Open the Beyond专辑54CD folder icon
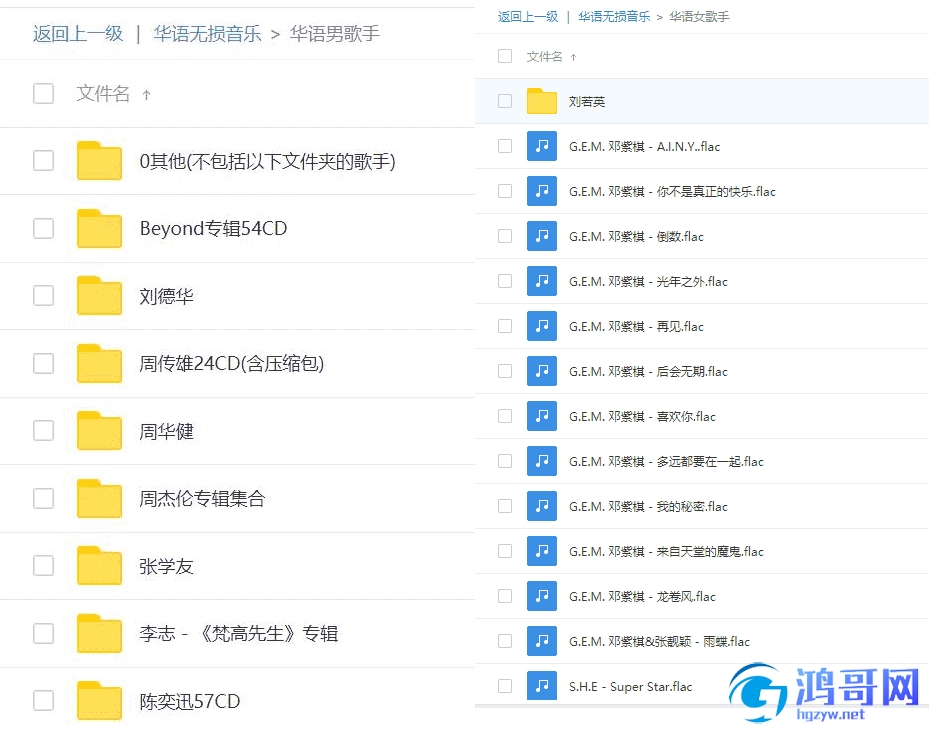 tap(99, 228)
